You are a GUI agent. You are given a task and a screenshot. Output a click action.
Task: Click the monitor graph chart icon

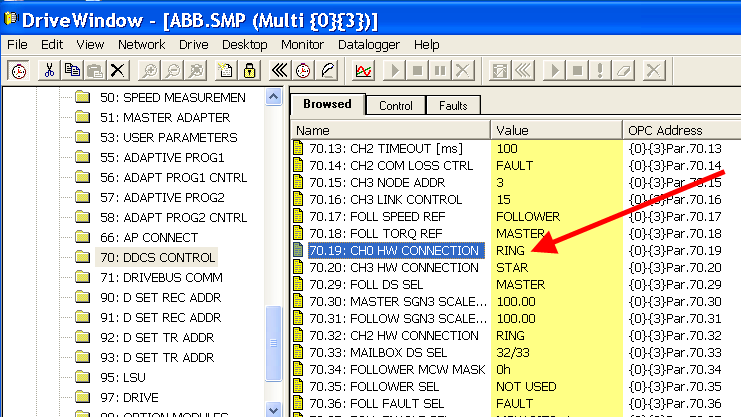coord(364,70)
